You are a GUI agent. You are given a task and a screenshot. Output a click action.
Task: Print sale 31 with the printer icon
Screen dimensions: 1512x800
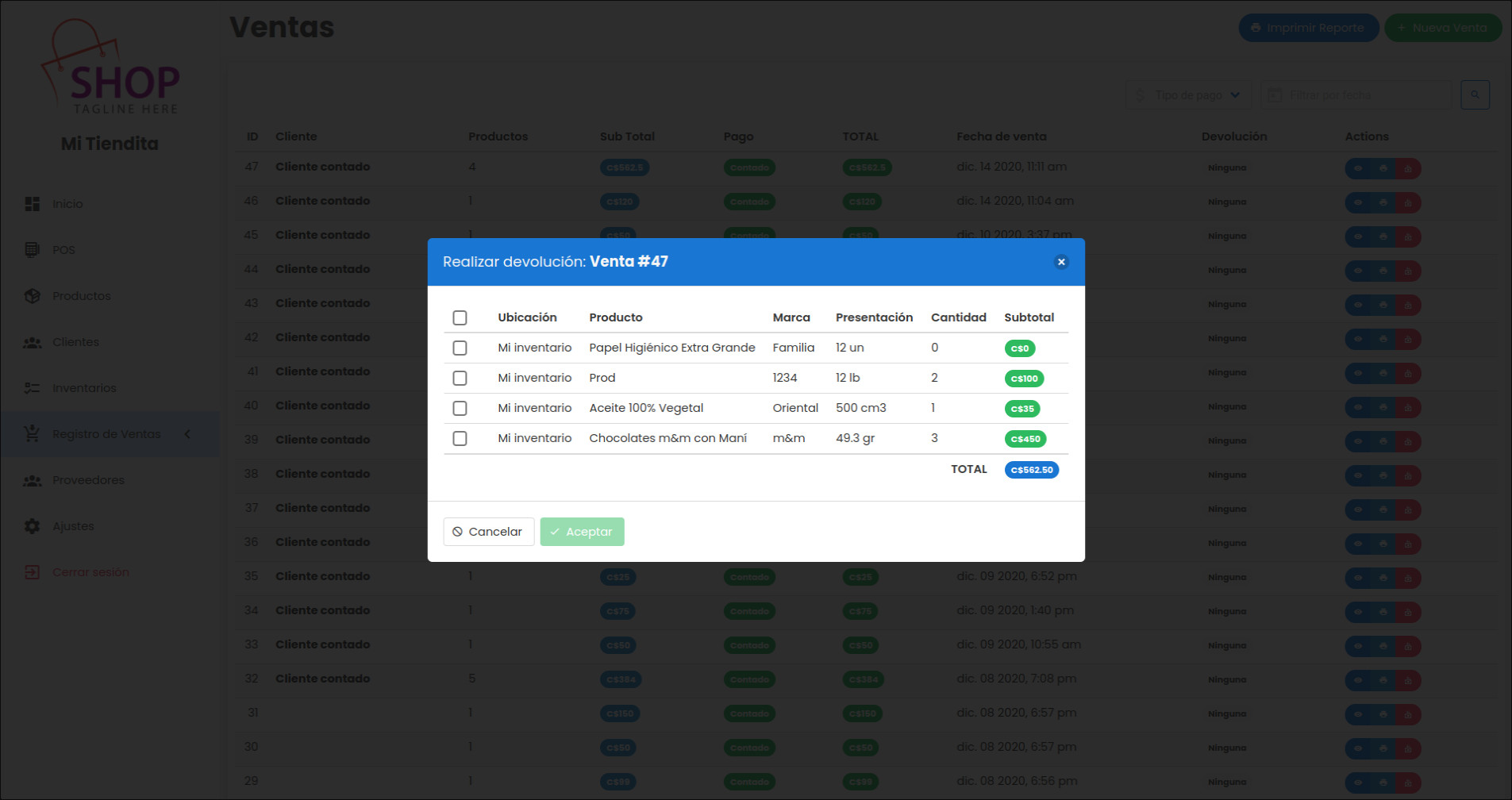click(1383, 714)
